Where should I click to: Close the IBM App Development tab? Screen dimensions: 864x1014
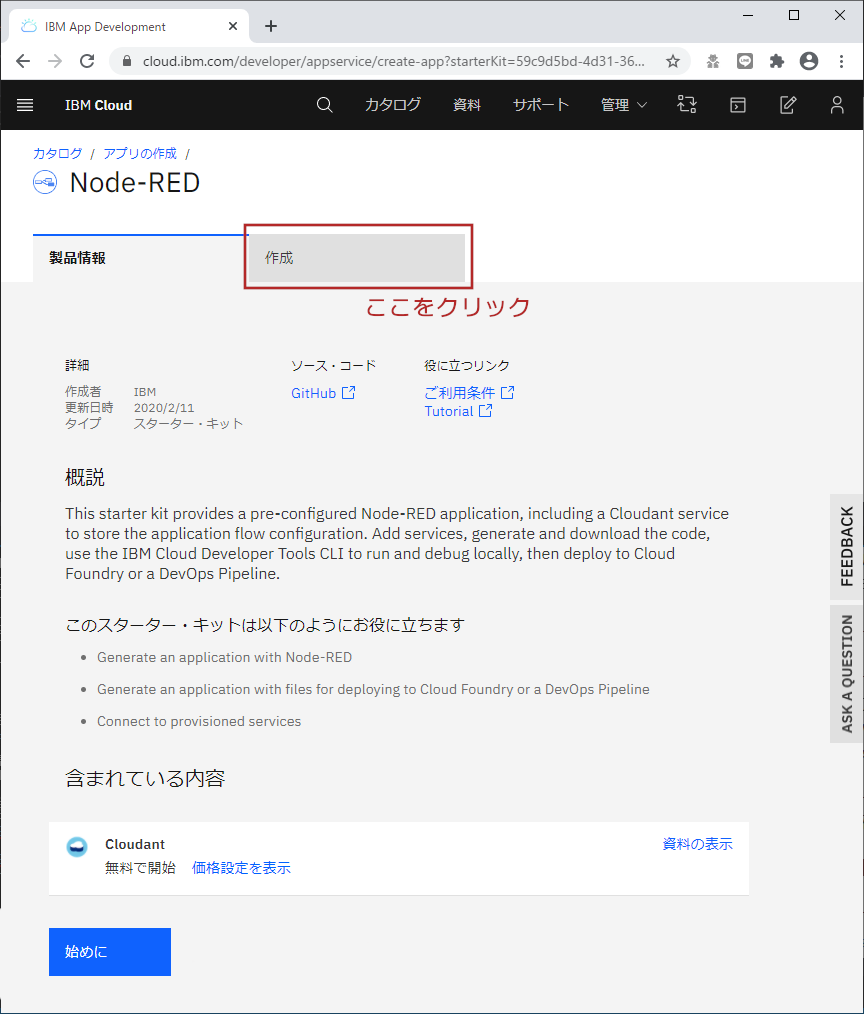click(x=233, y=26)
